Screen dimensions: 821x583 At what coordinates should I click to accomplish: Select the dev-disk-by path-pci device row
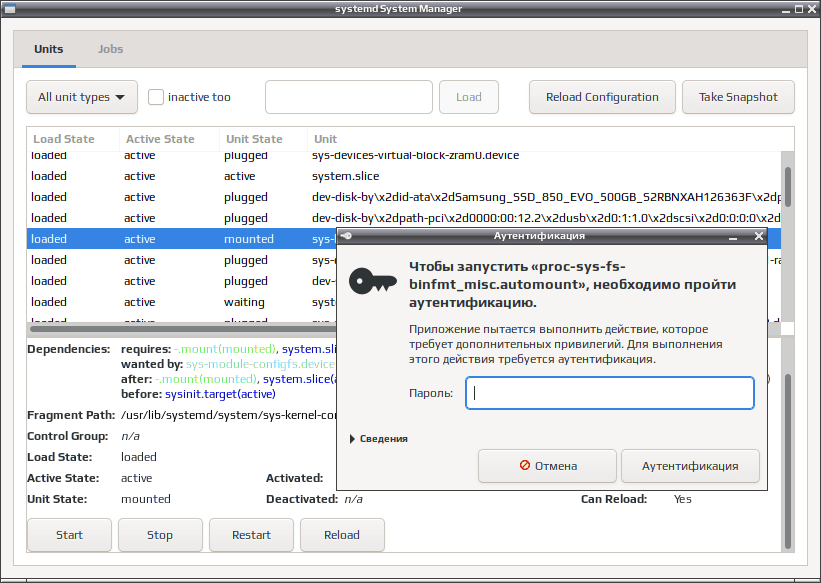[x=404, y=218]
